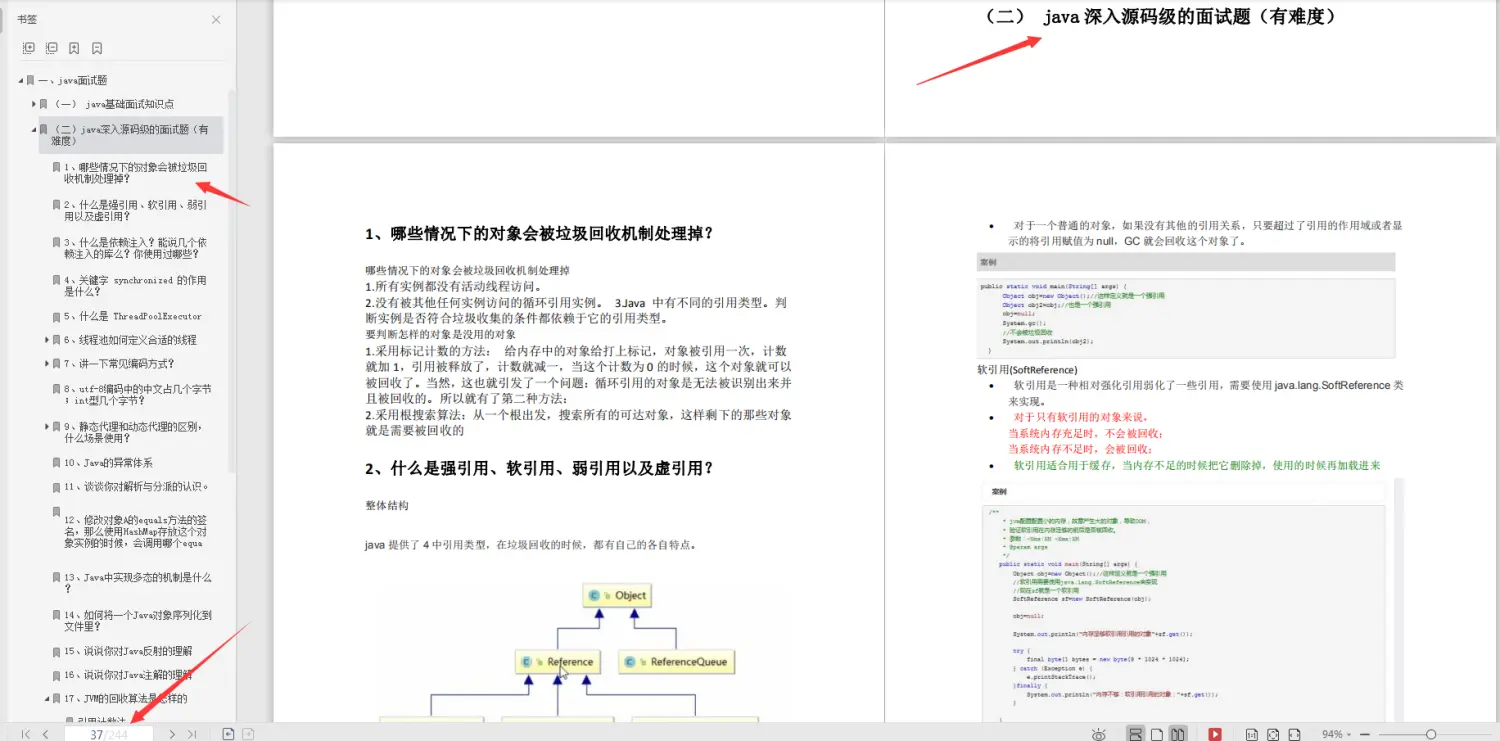The width and height of the screenshot is (1500, 741).
Task: Open bookmark 2、什么是强引用、软引用
Action: pyautogui.click(x=136, y=210)
